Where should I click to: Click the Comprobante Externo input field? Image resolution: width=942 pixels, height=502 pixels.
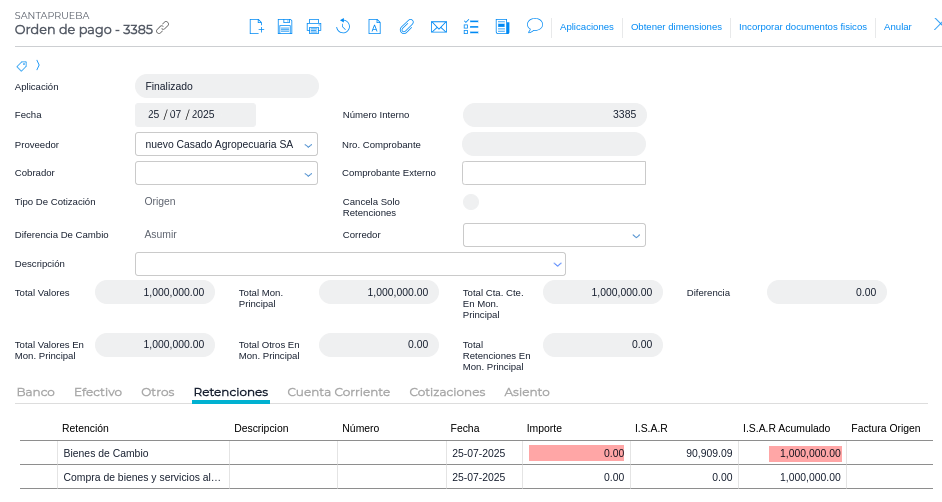click(x=553, y=173)
